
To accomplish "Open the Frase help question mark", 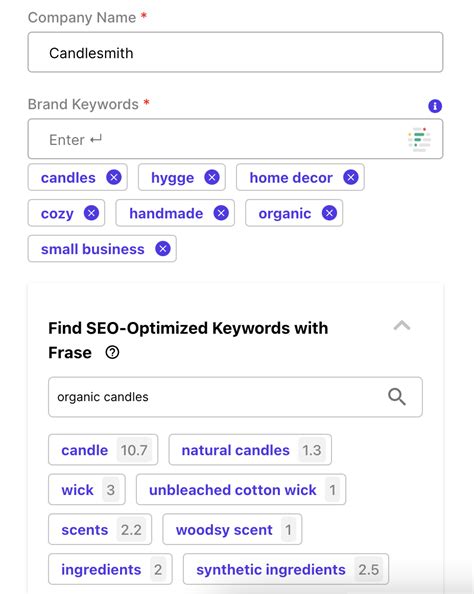I will (x=112, y=353).
